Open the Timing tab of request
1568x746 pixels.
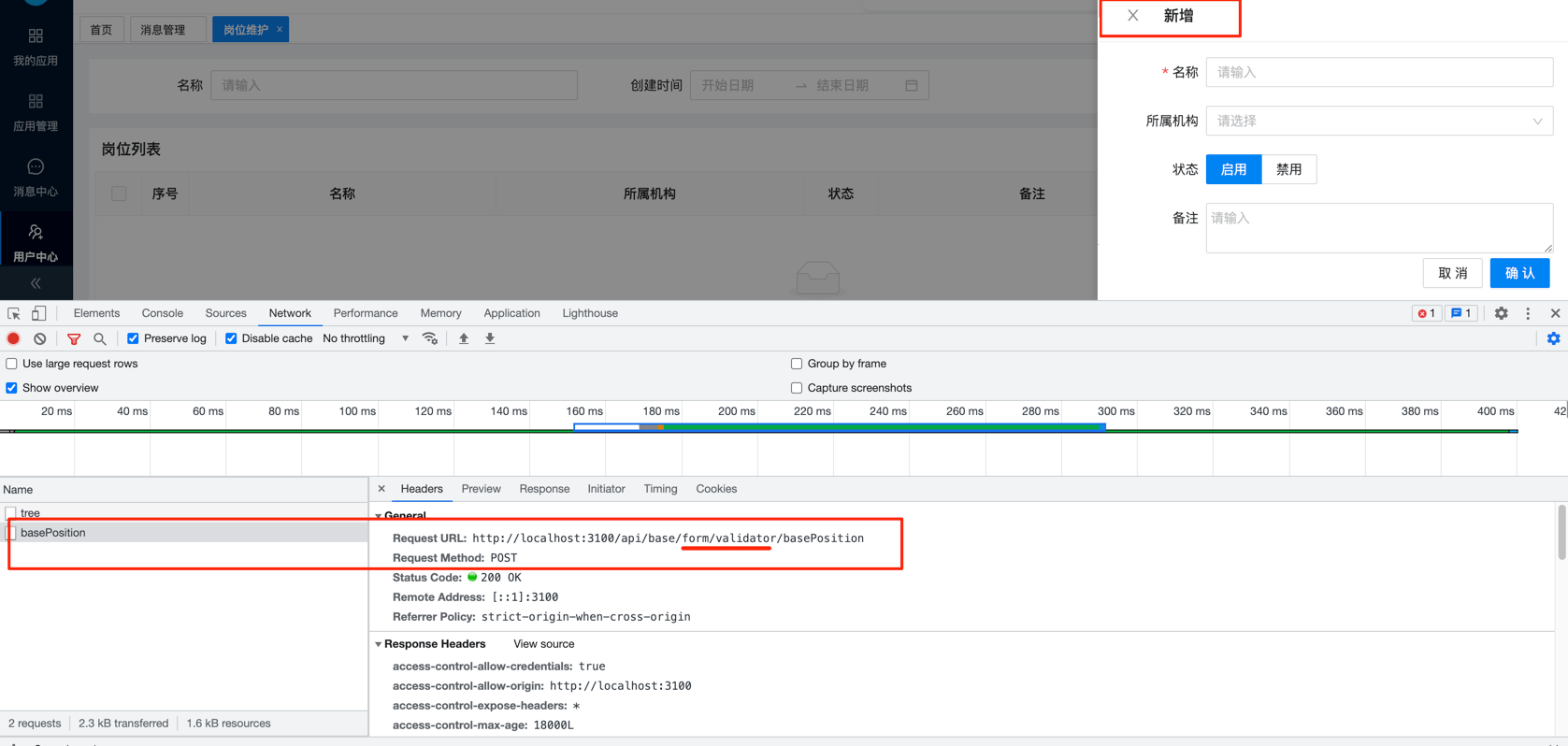[x=660, y=489]
